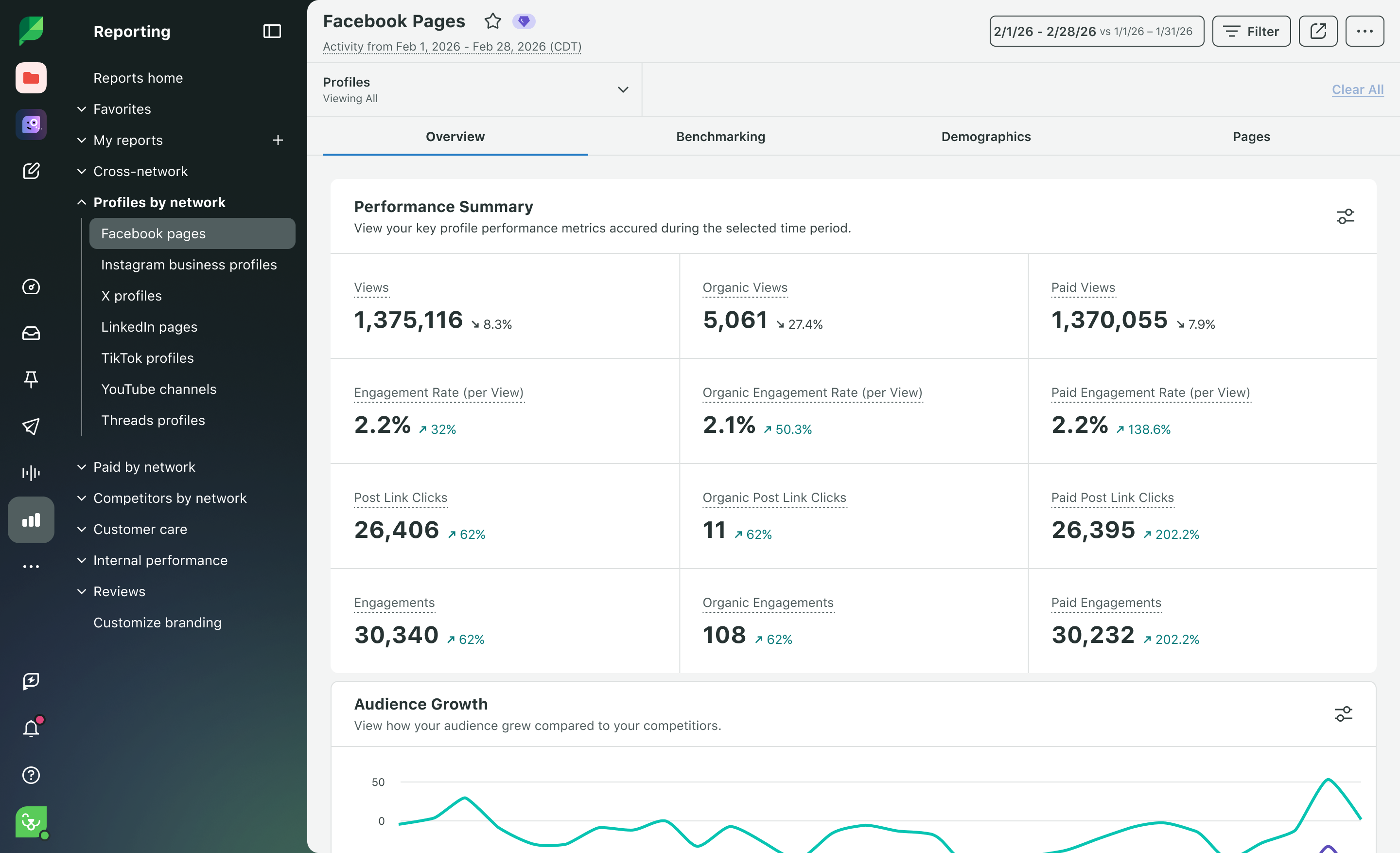Click the Clear All link

[1357, 90]
